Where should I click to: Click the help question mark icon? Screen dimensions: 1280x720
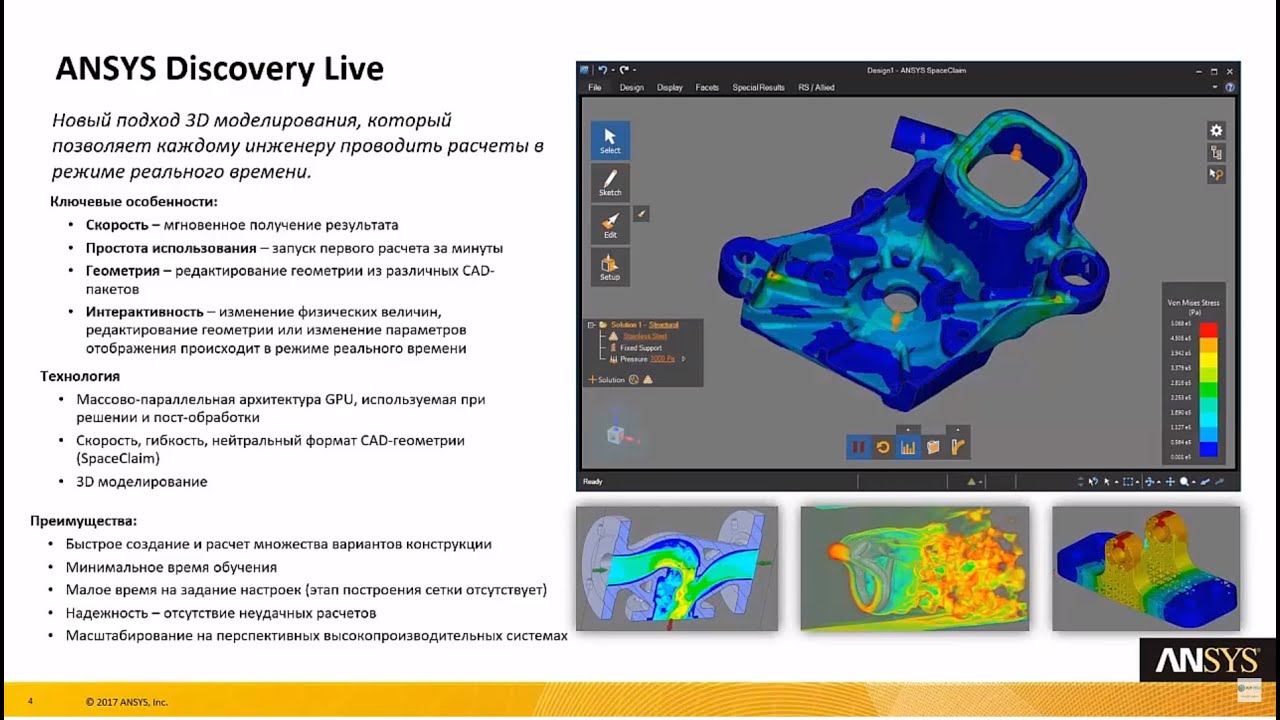point(1231,88)
